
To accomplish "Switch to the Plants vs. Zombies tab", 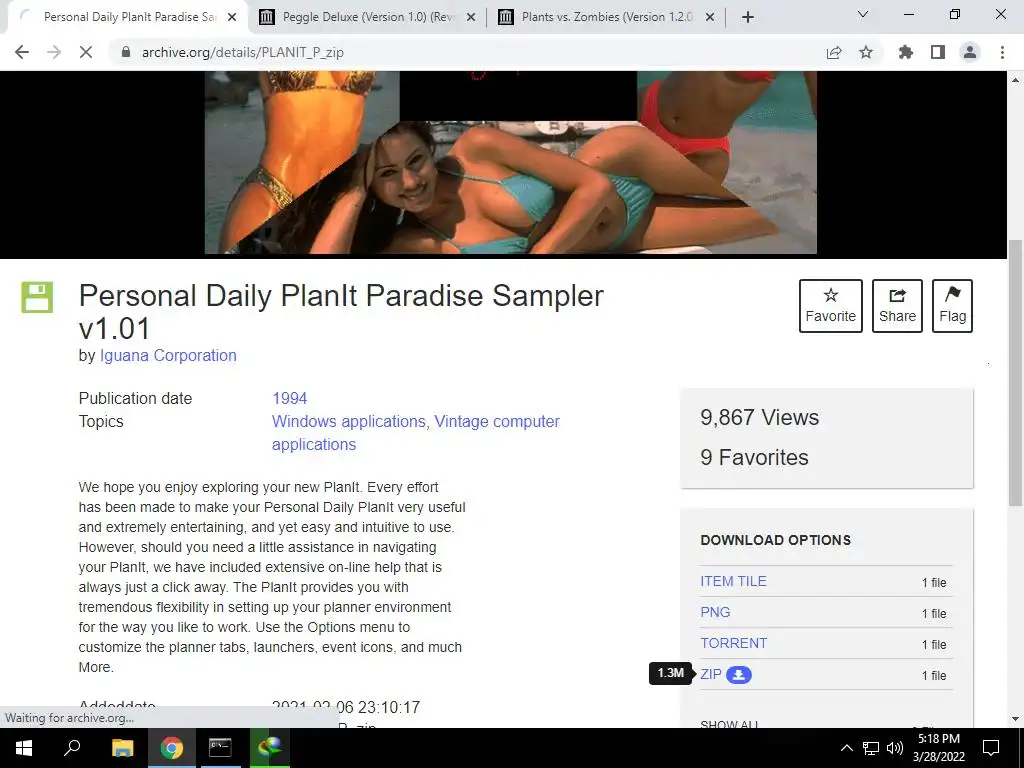I will [607, 17].
